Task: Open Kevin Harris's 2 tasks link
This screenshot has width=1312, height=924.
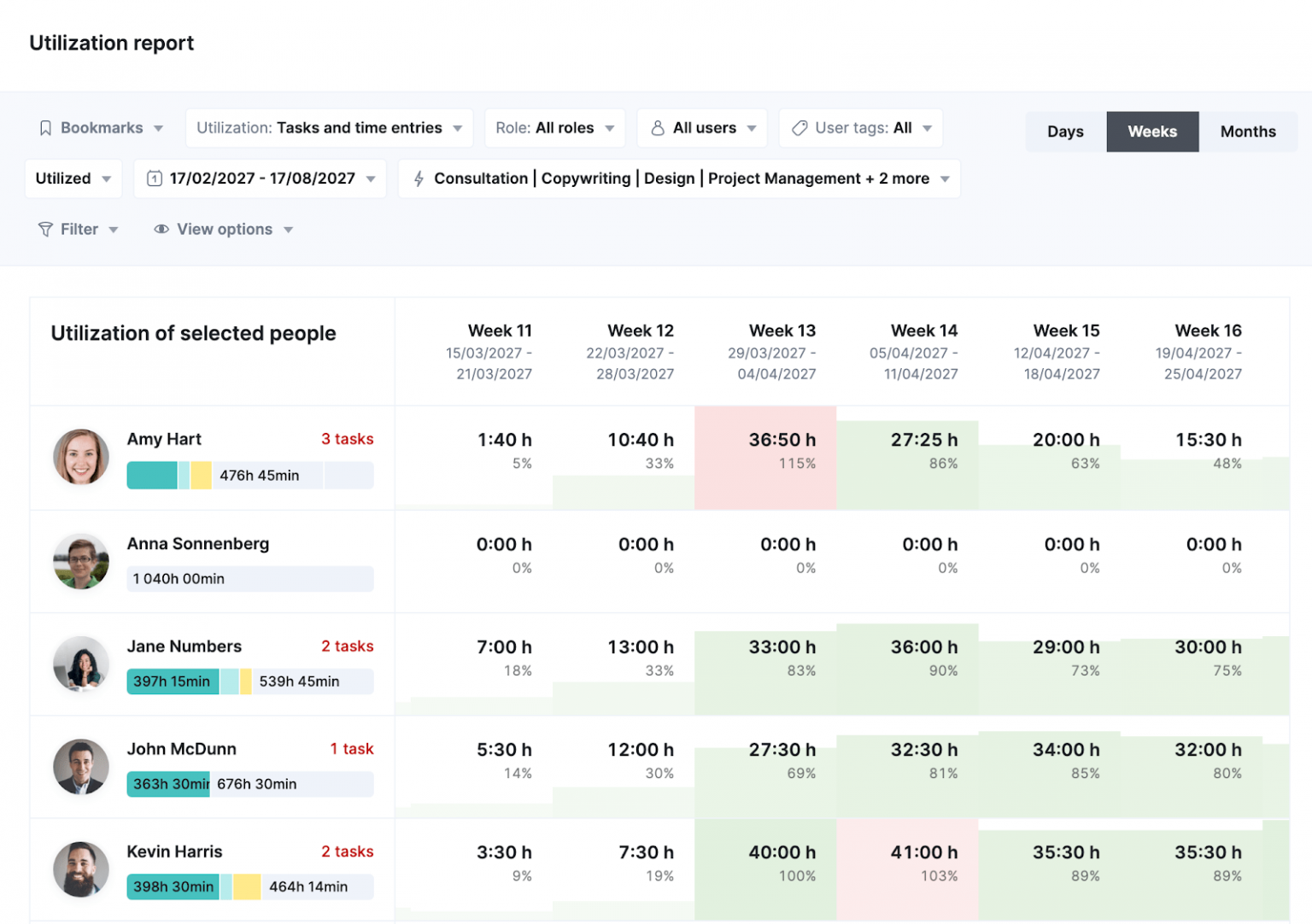Action: coord(348,851)
